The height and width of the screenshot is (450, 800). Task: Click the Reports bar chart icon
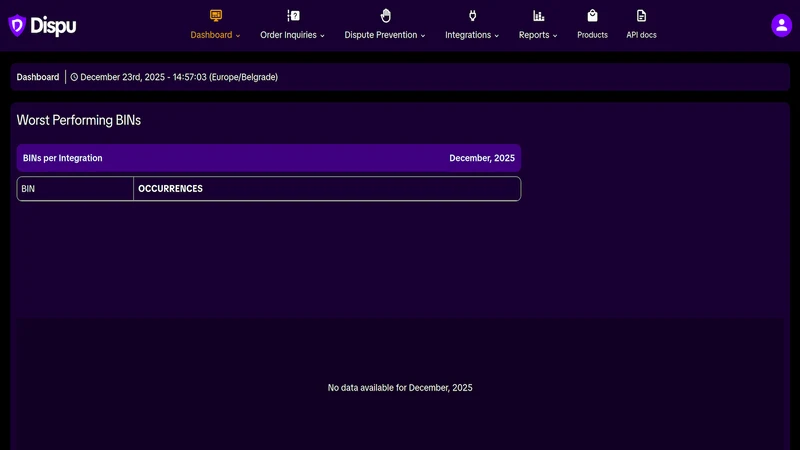pyautogui.click(x=538, y=16)
